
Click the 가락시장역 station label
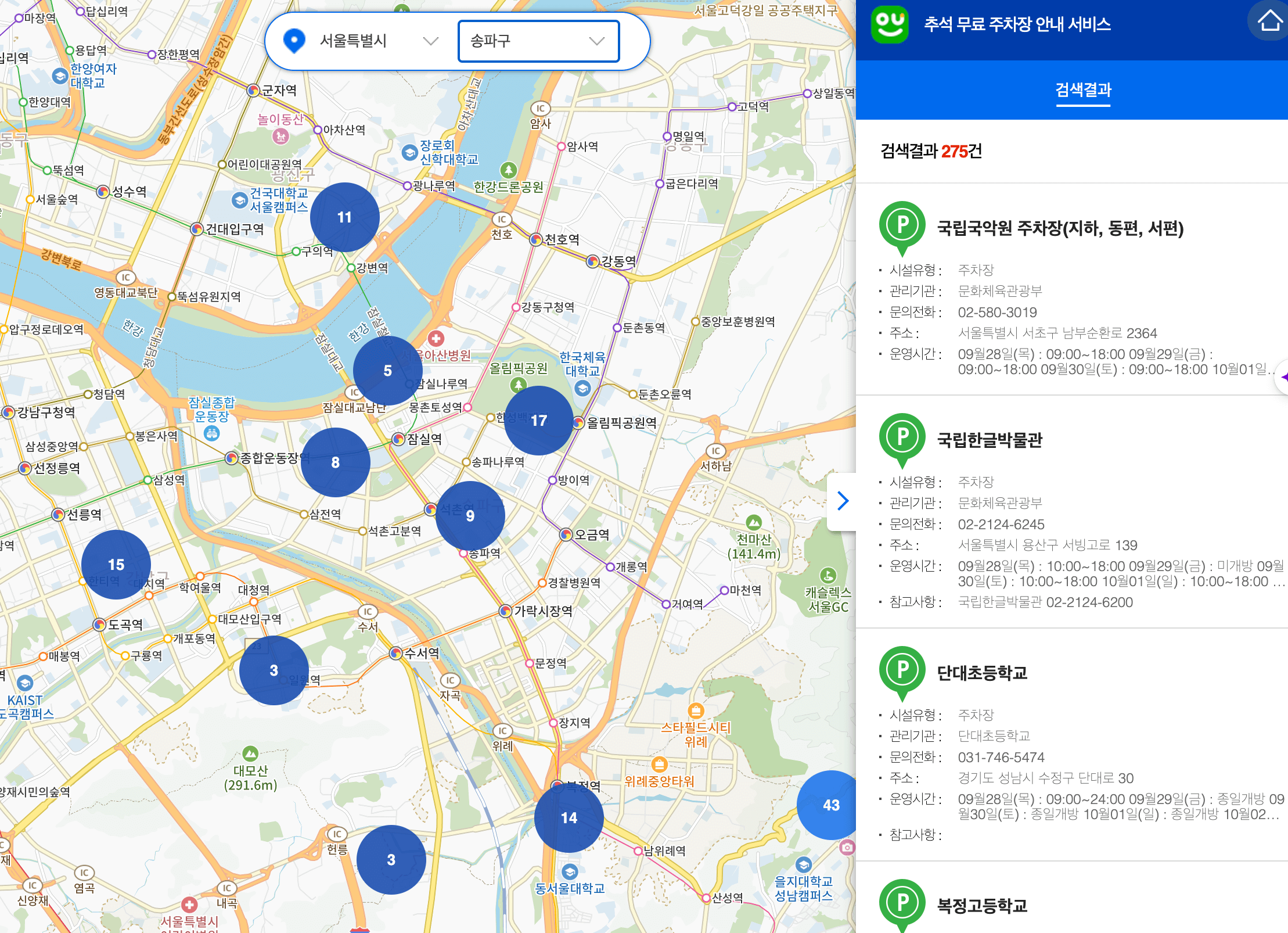tap(543, 611)
